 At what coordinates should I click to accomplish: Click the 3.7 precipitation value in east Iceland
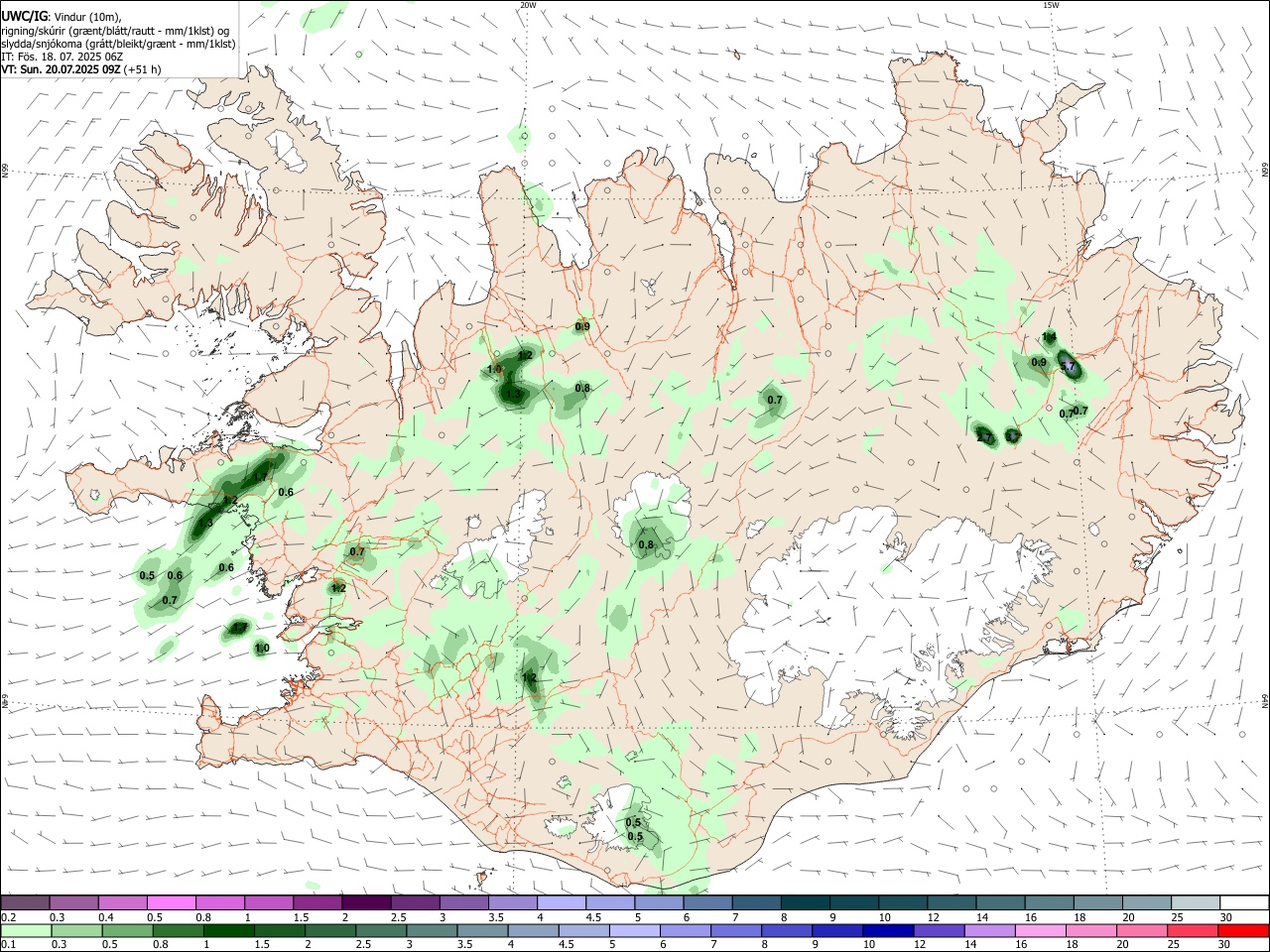1068,367
